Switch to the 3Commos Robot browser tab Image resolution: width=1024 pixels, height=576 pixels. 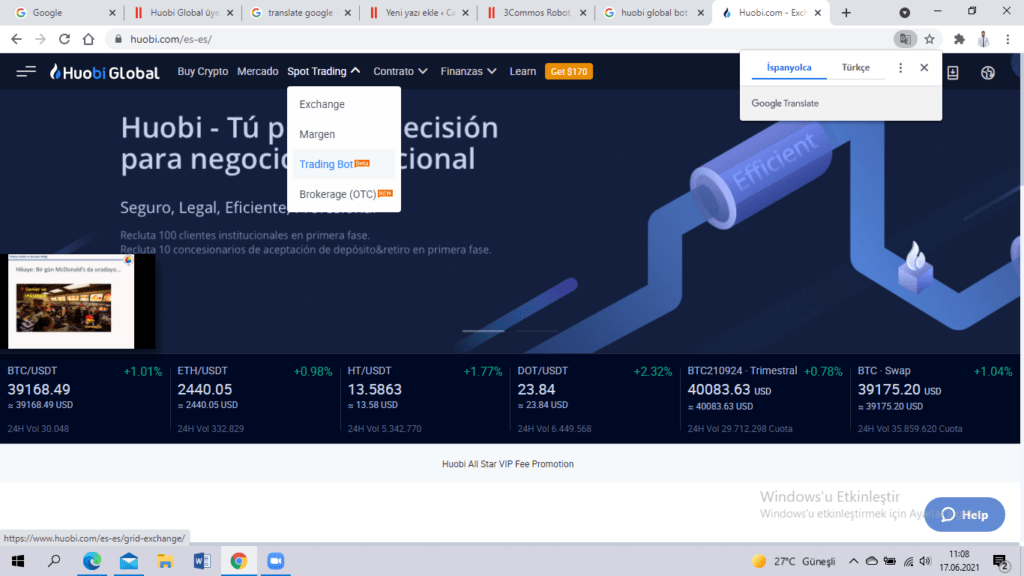coord(536,12)
